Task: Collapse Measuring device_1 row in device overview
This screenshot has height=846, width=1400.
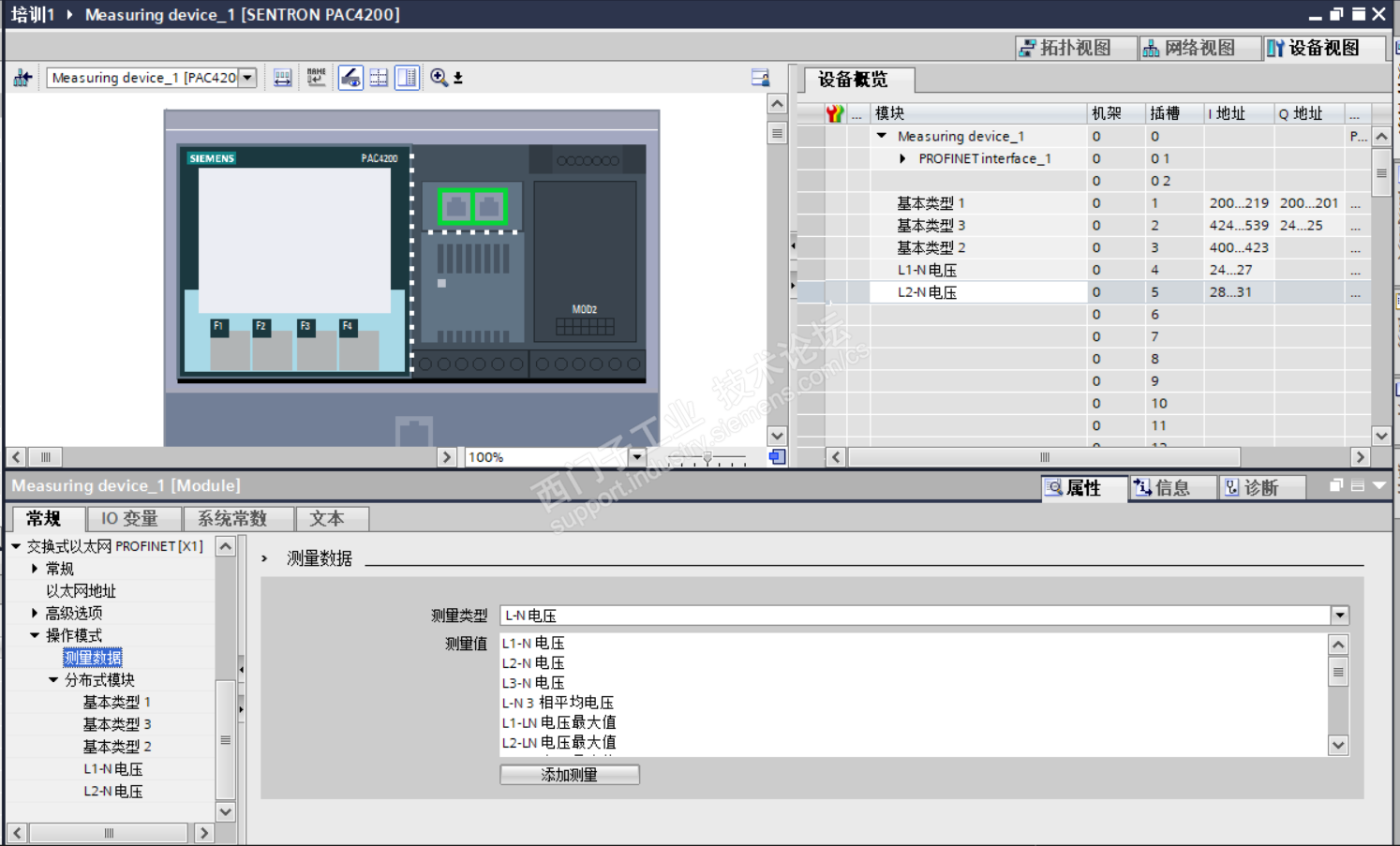Action: coord(882,136)
